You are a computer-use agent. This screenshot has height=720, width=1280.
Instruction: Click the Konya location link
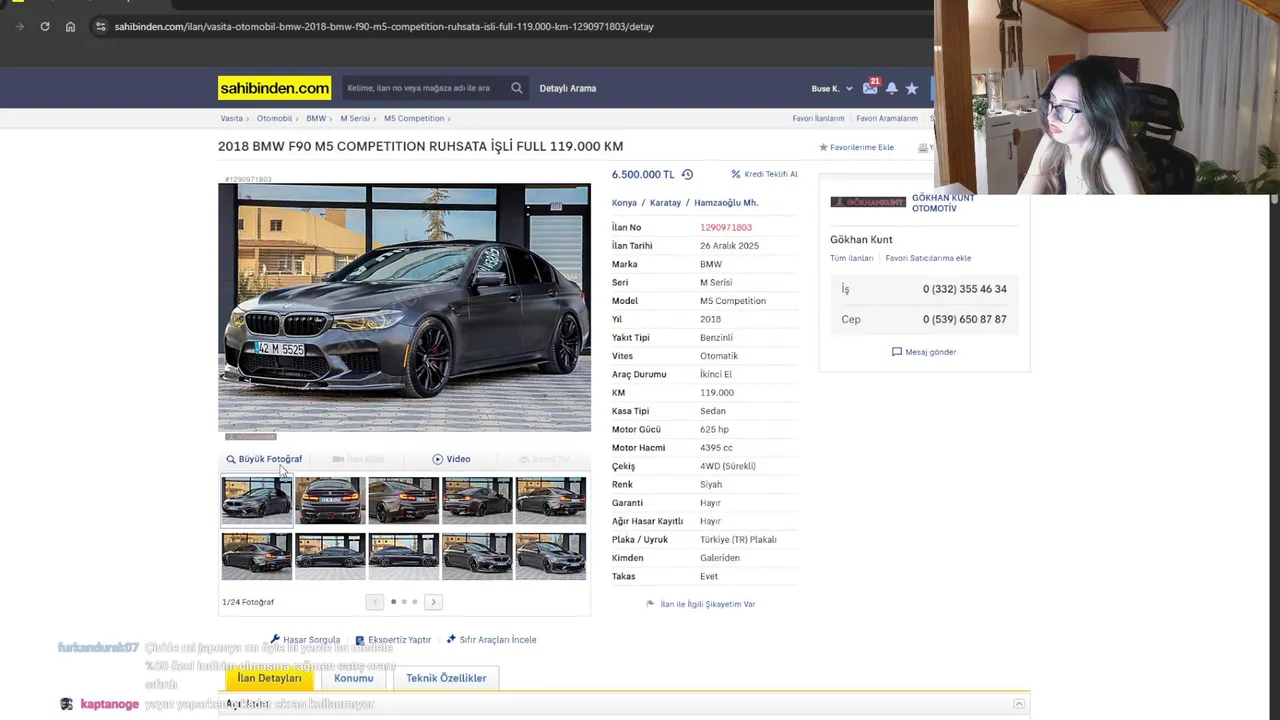(x=624, y=203)
